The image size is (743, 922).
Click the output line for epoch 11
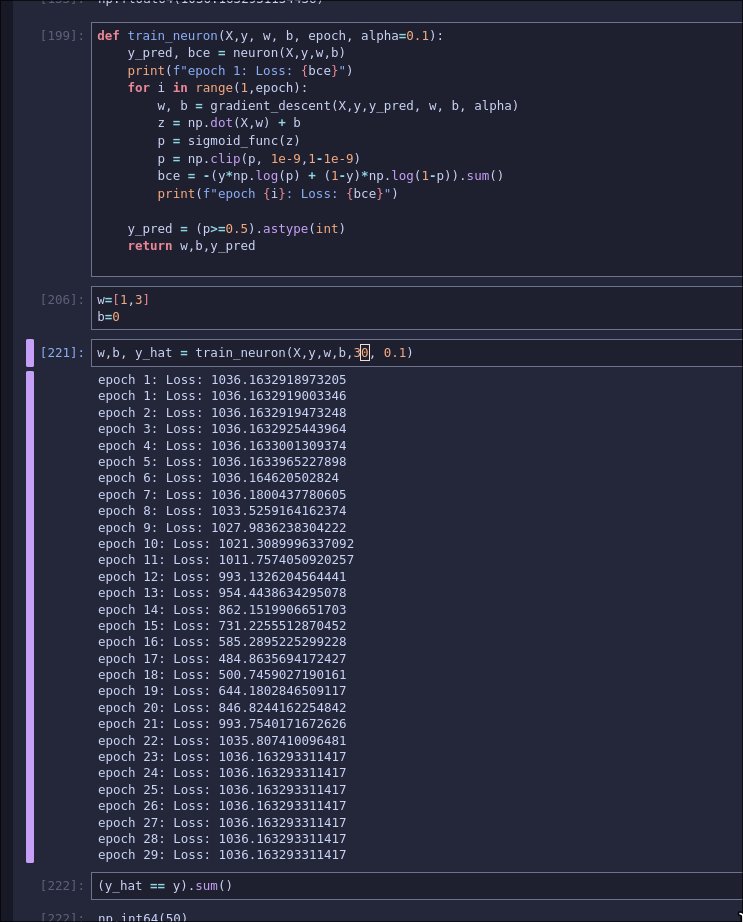226,560
